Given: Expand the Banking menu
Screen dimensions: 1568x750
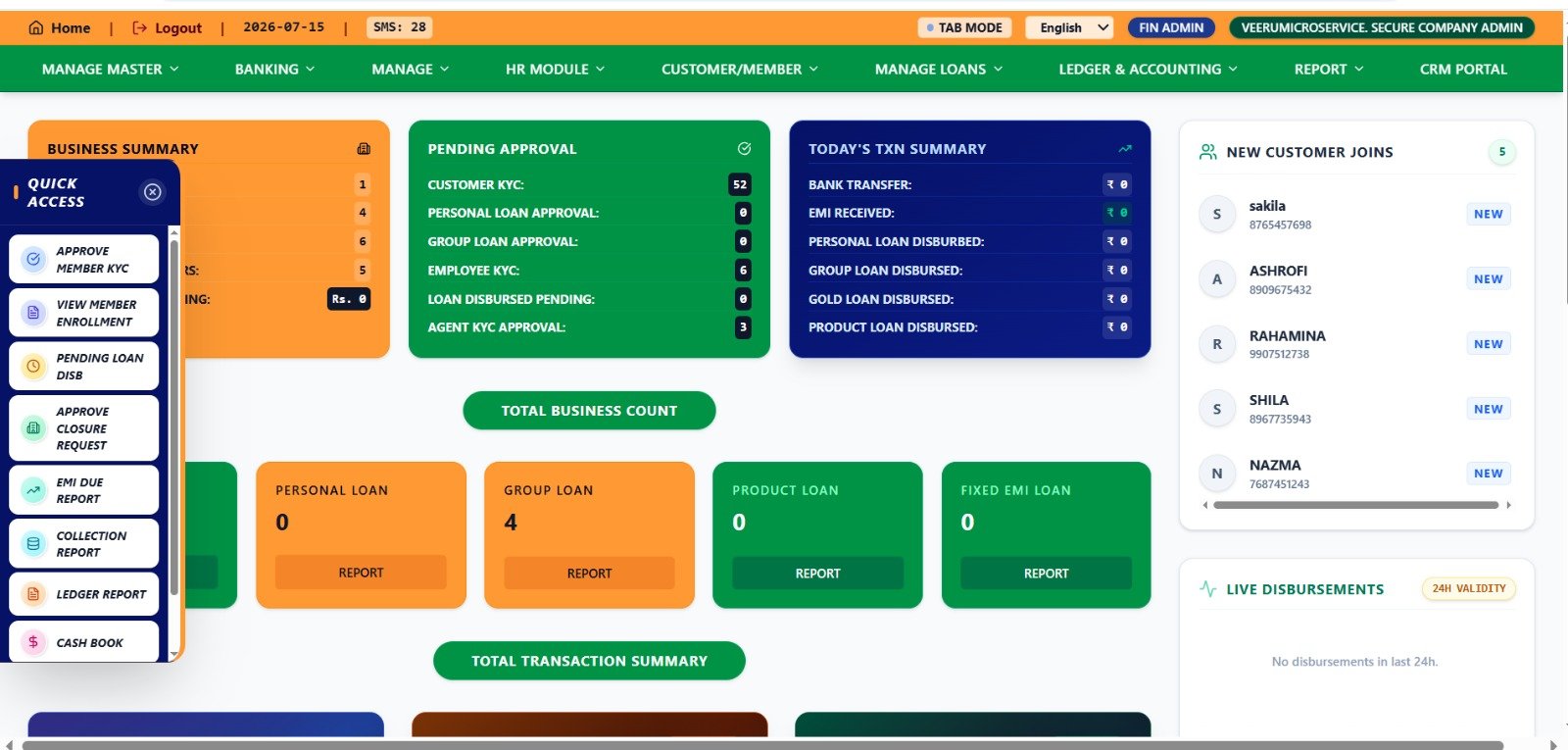Looking at the screenshot, I should point(274,69).
